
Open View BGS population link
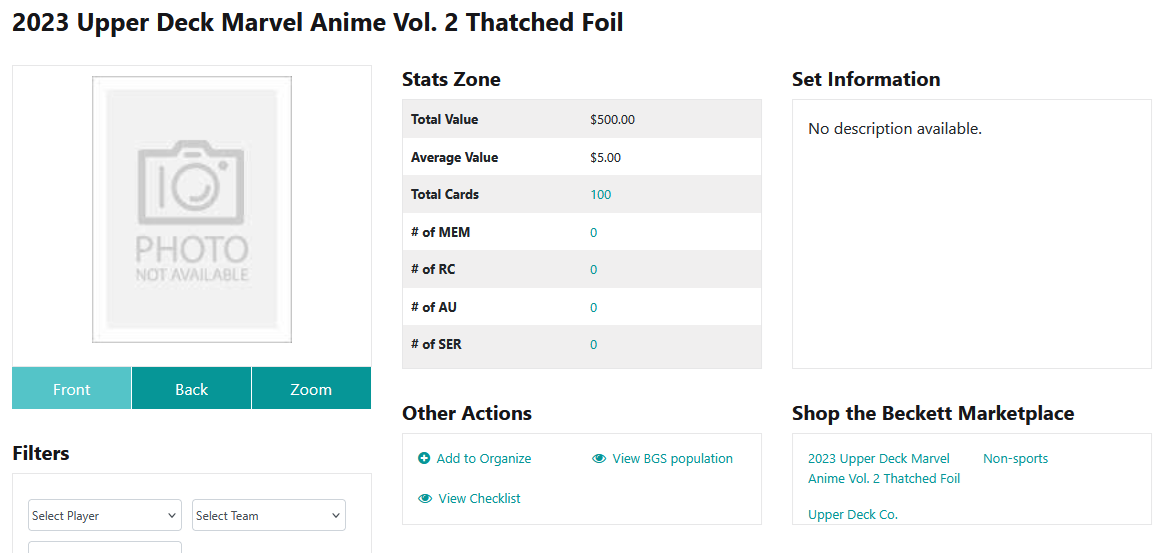pos(673,458)
